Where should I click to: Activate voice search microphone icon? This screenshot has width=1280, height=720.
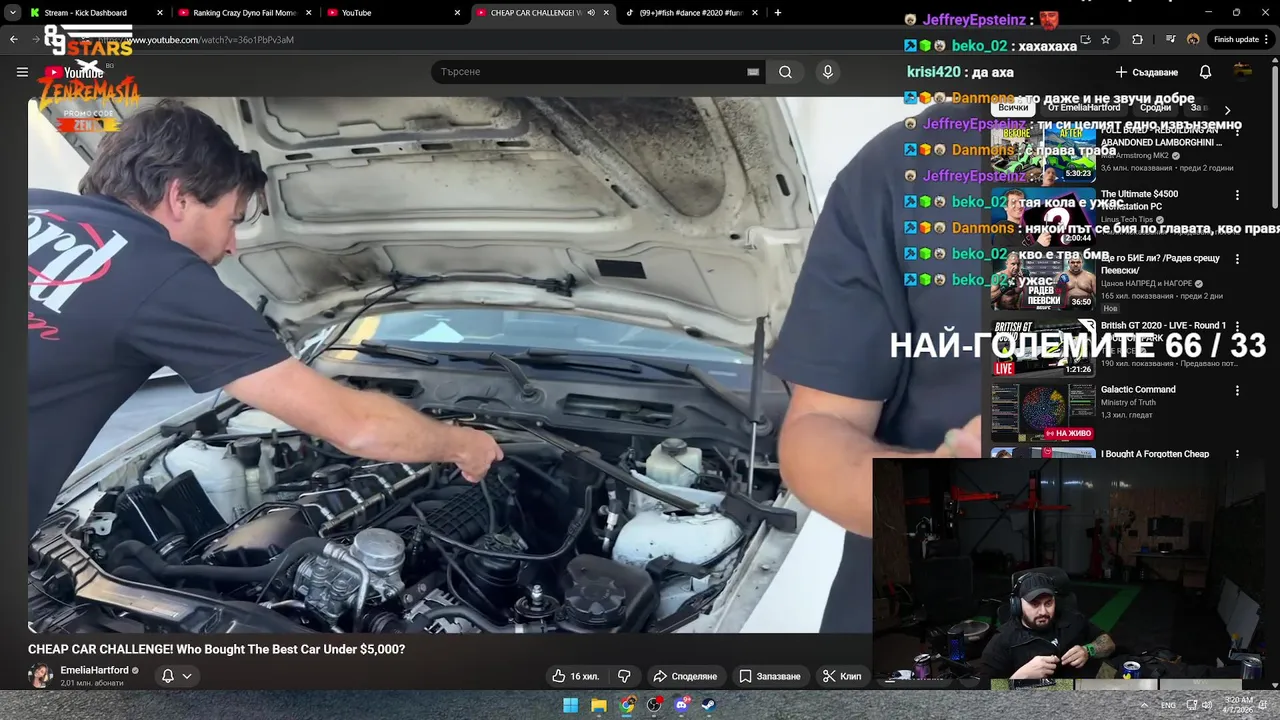tap(827, 72)
